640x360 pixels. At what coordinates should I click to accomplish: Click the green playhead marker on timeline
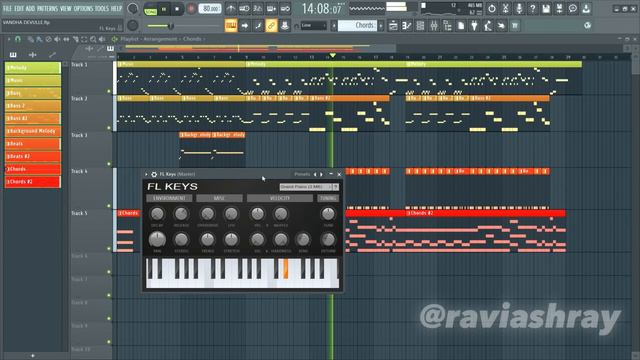(x=333, y=55)
